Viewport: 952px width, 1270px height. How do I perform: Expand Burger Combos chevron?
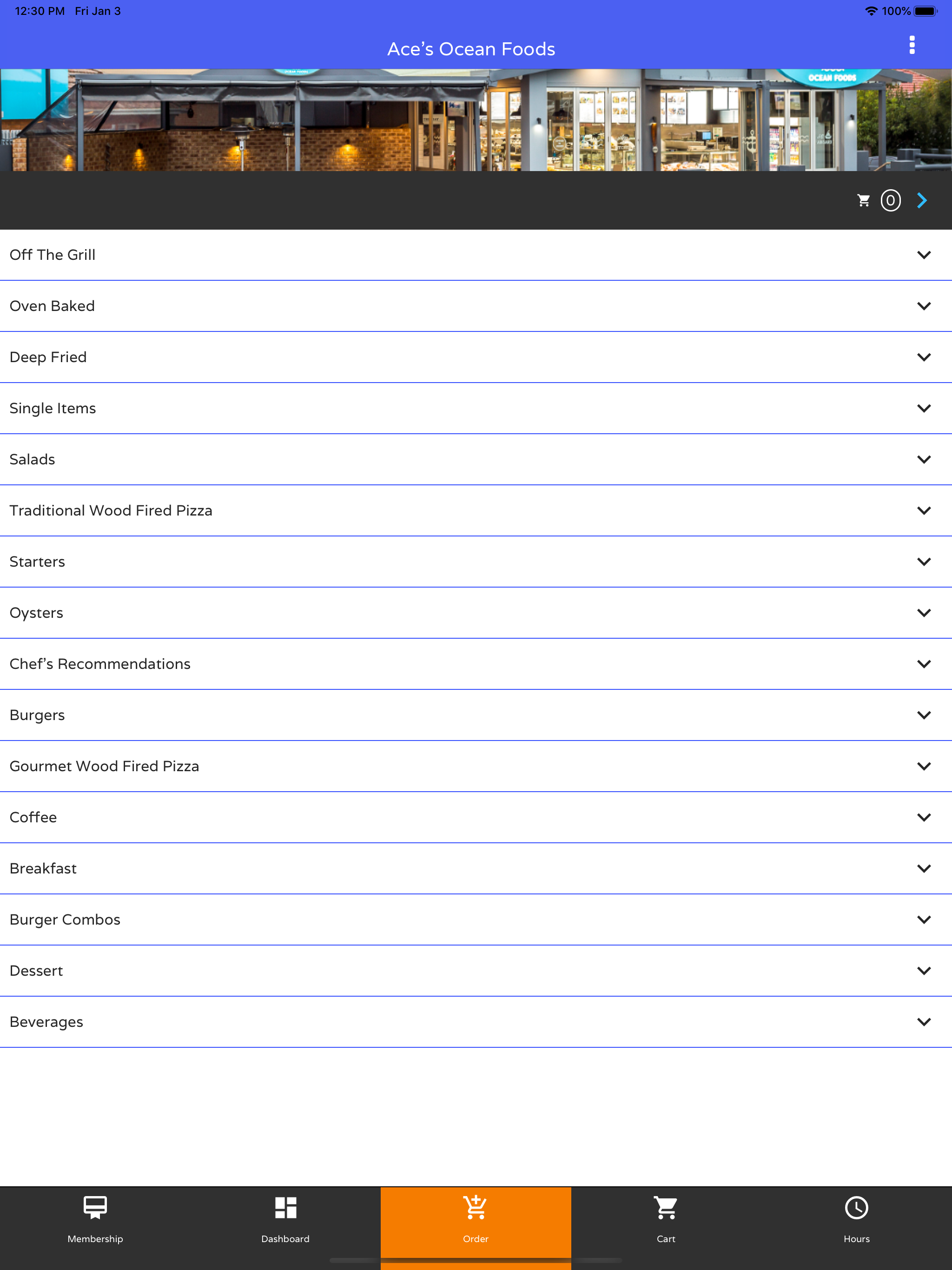(924, 919)
